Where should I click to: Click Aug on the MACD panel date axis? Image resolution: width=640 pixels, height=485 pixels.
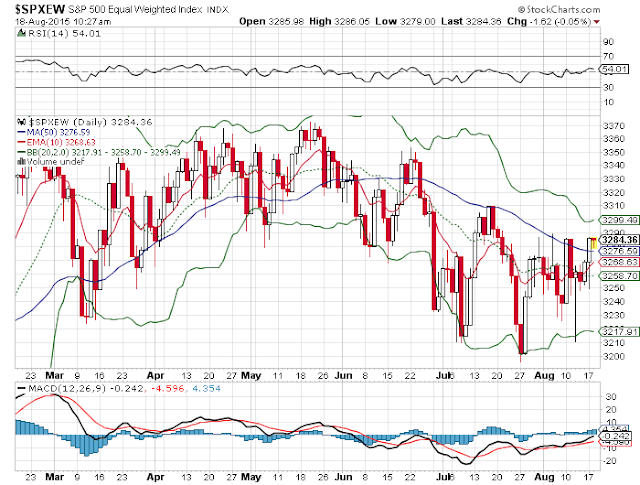(544, 476)
